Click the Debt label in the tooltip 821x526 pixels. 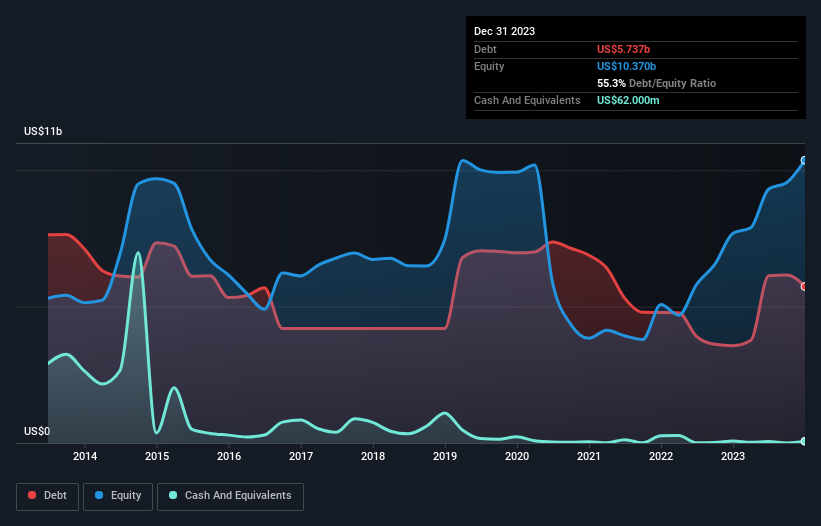pyautogui.click(x=485, y=49)
